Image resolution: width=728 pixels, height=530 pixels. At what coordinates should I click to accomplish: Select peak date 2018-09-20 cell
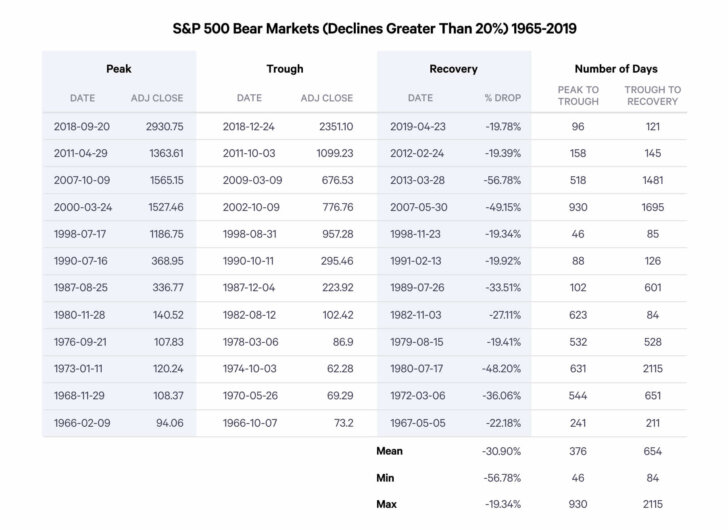82,127
